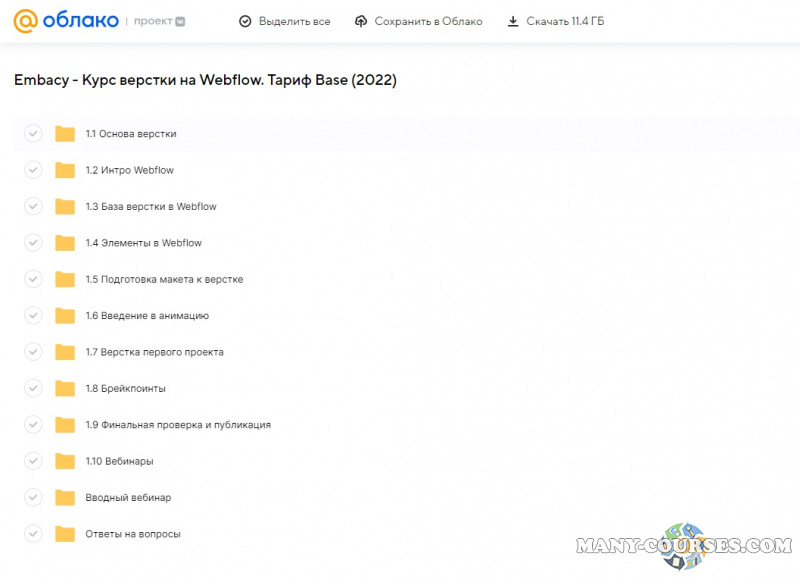
Task: Select checkbox for 1.3 База верстки в Webflow
Action: (x=33, y=206)
